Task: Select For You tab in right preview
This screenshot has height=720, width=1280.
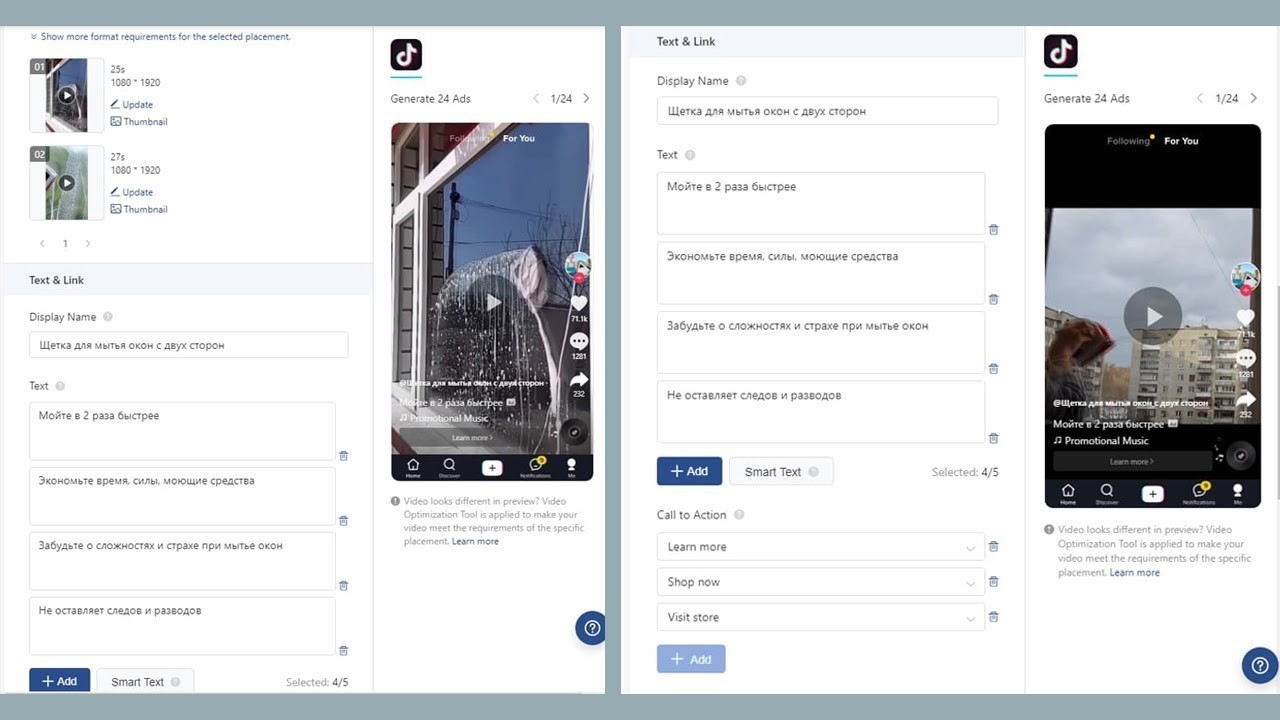Action: click(x=1181, y=141)
